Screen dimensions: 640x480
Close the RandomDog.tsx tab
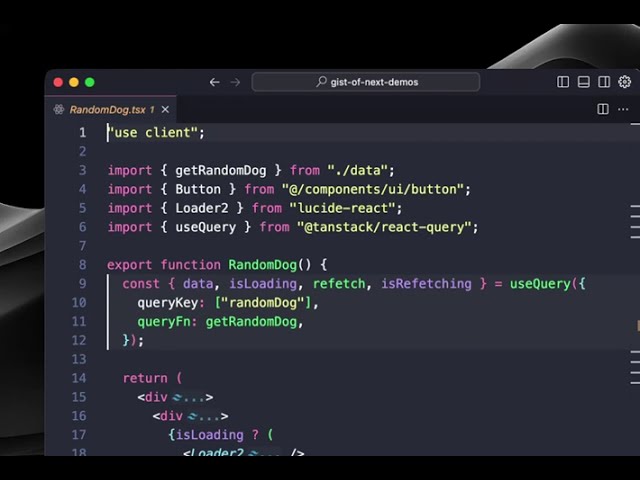coord(165,109)
